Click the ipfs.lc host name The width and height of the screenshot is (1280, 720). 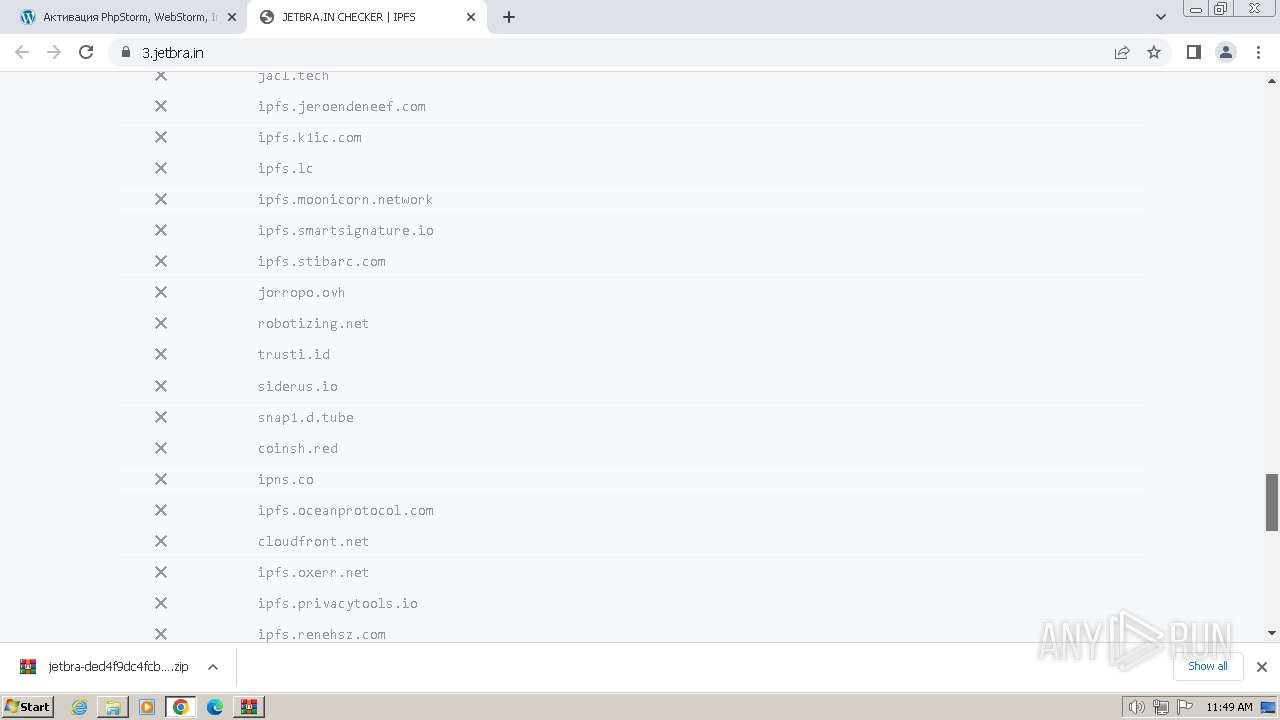[x=285, y=168]
